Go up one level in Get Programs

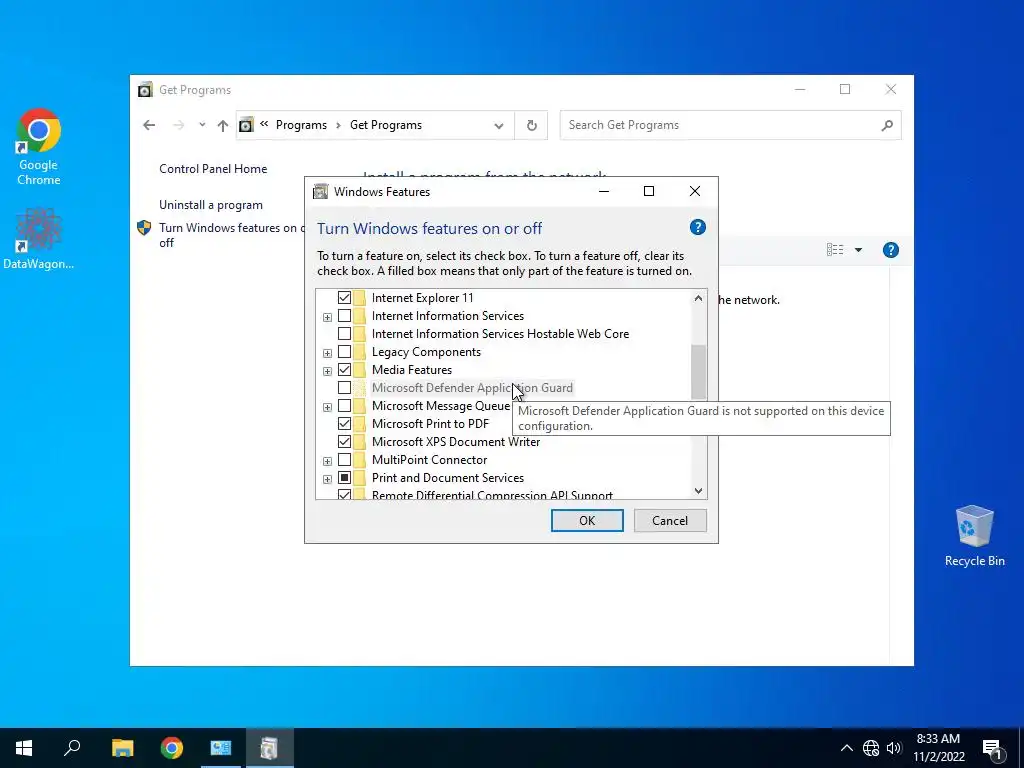point(223,125)
